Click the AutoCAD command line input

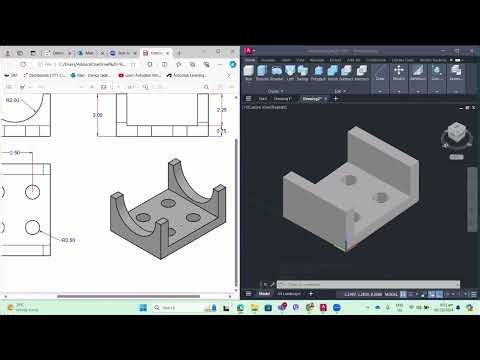(368, 284)
